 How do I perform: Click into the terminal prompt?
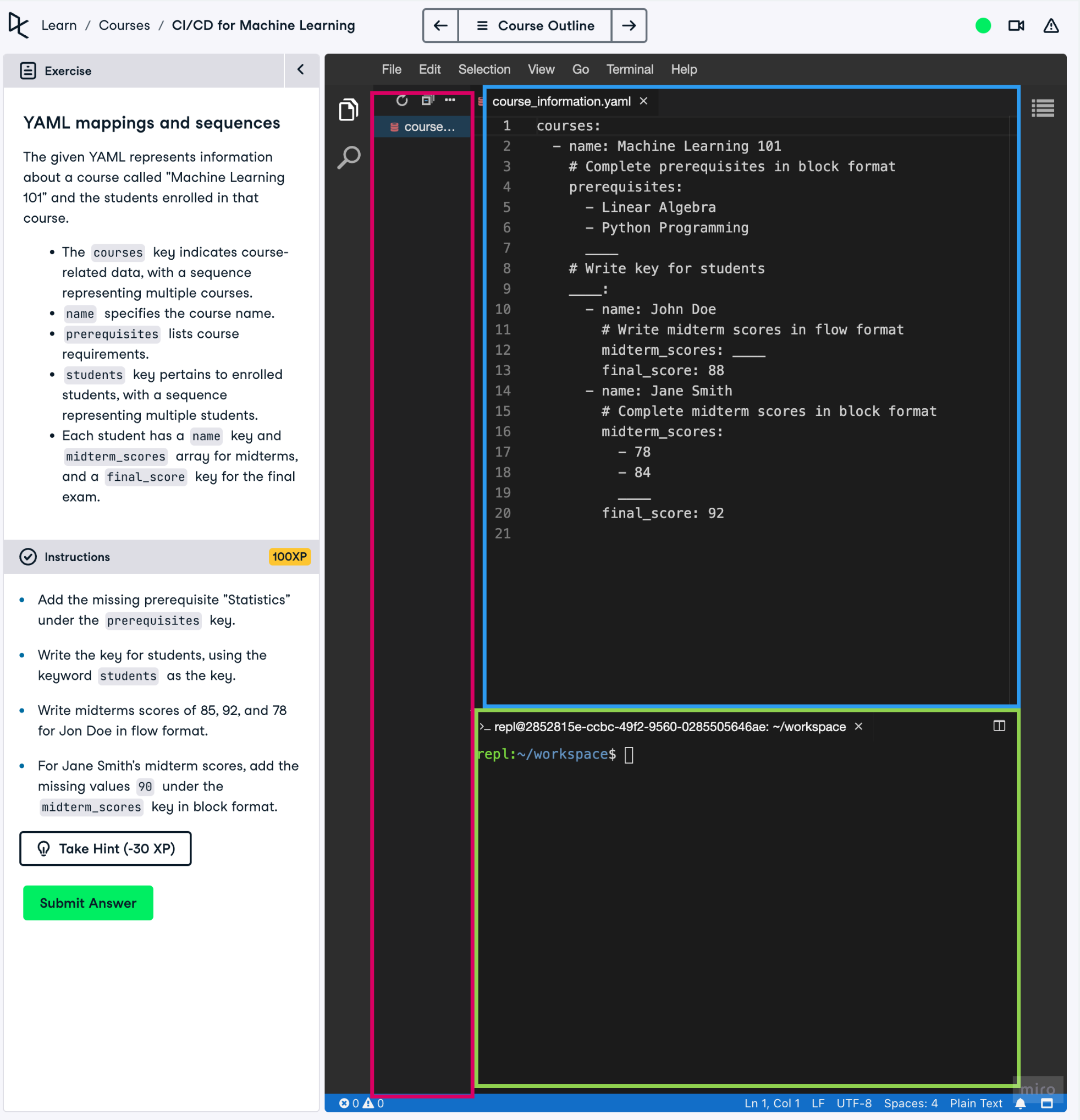coord(629,754)
